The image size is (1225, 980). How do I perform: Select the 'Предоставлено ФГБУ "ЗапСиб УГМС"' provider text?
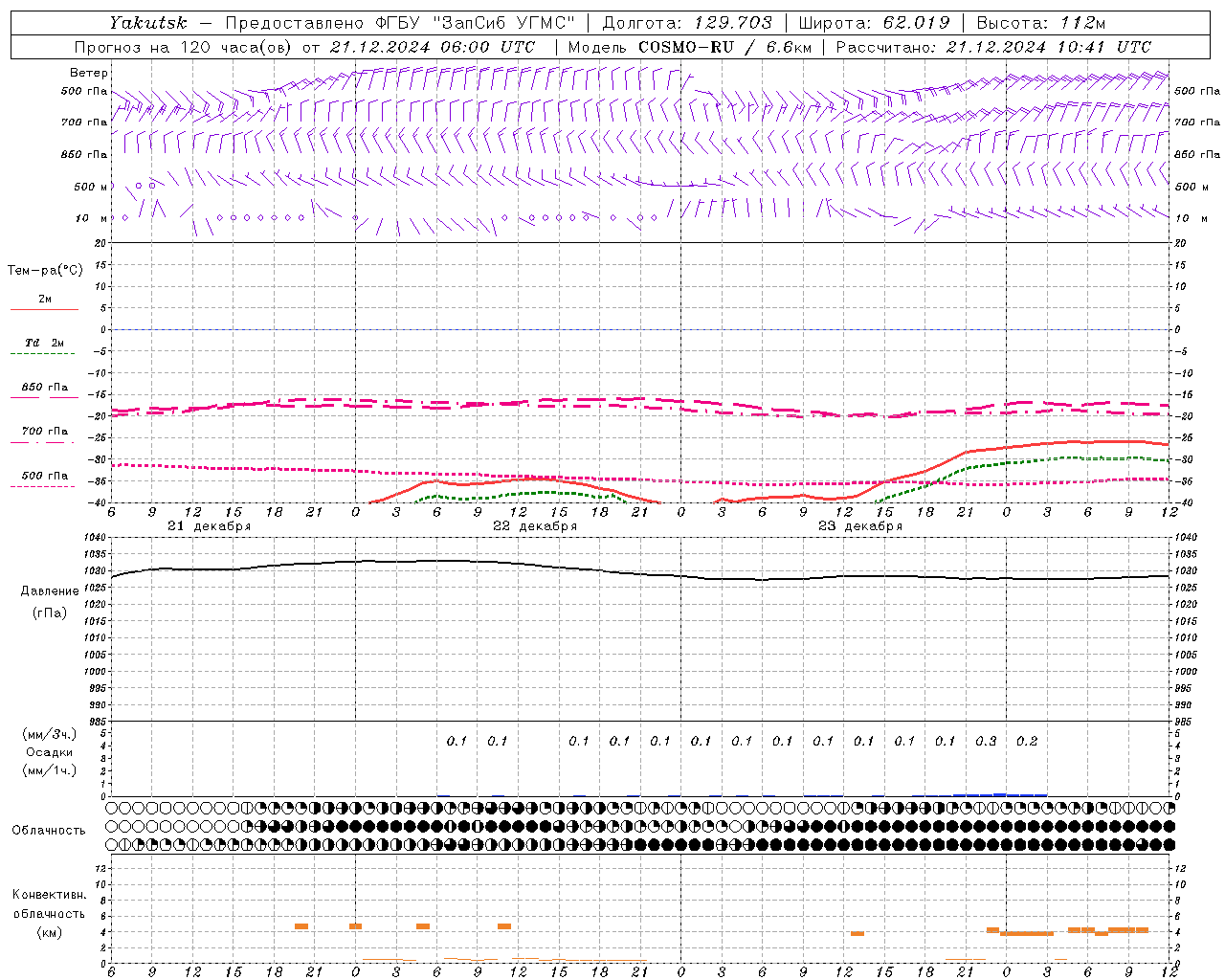click(x=400, y=23)
